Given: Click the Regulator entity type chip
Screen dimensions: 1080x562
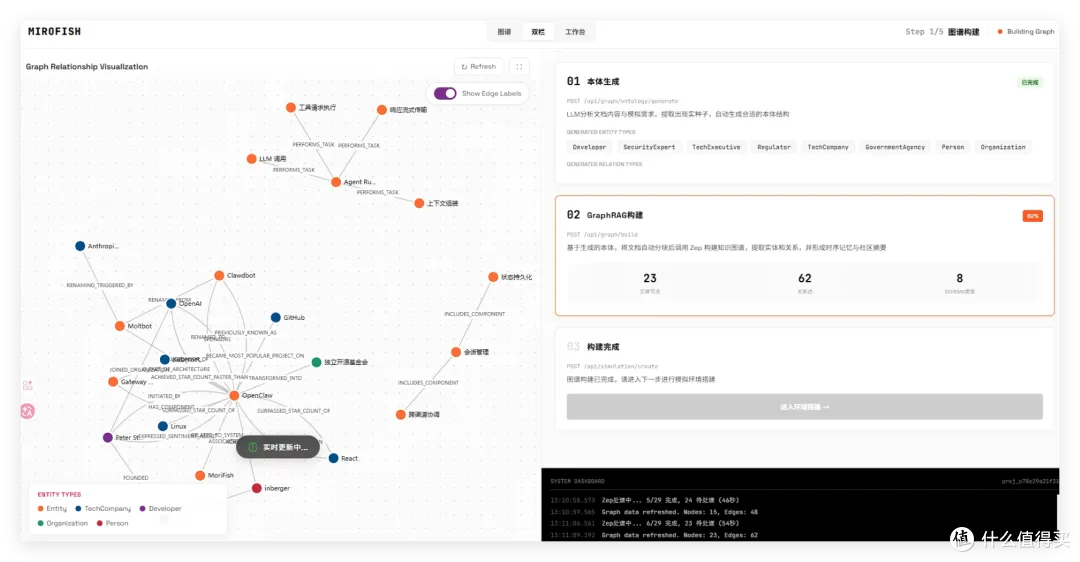Looking at the screenshot, I should point(774,147).
